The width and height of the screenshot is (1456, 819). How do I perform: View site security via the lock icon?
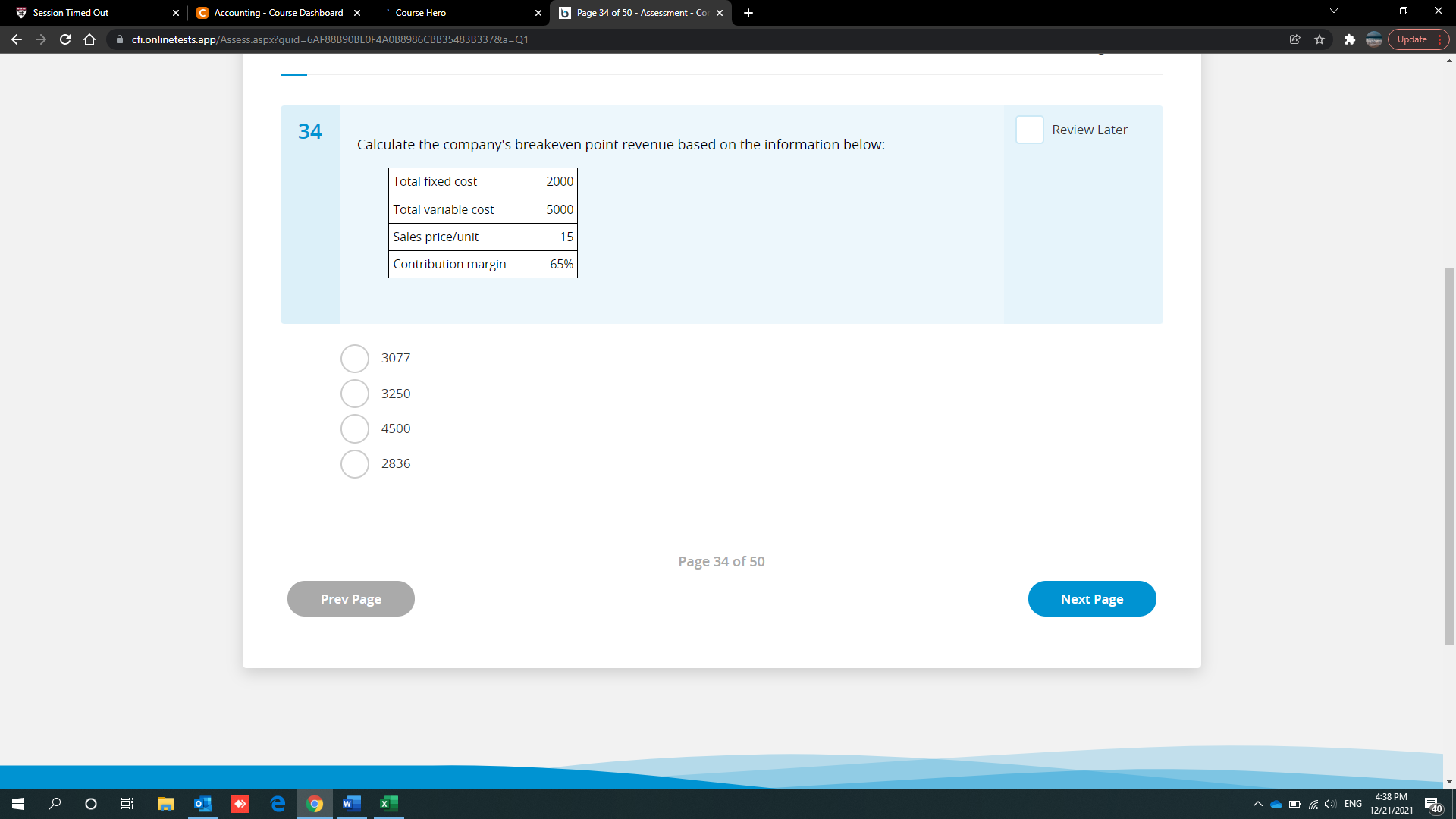click(120, 39)
